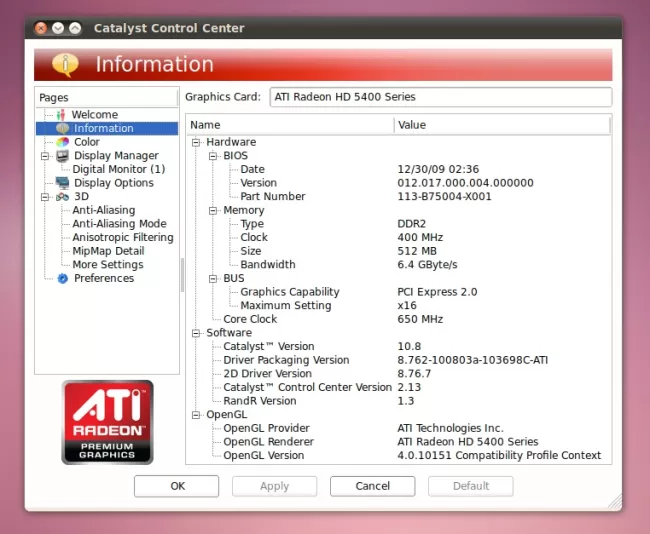
Task: Select the Part Number row
Action: (399, 197)
